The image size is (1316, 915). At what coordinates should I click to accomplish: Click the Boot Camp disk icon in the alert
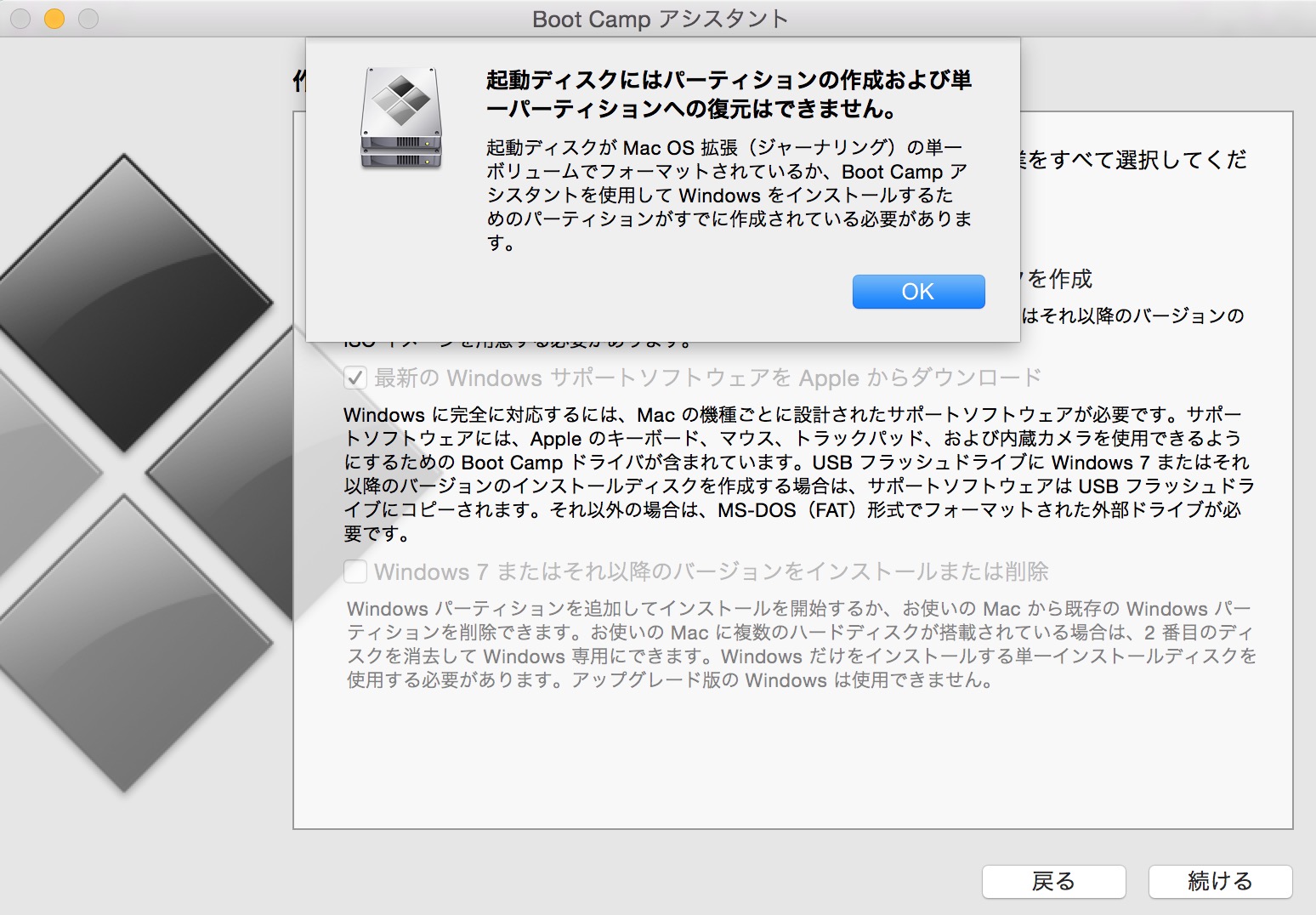[401, 118]
